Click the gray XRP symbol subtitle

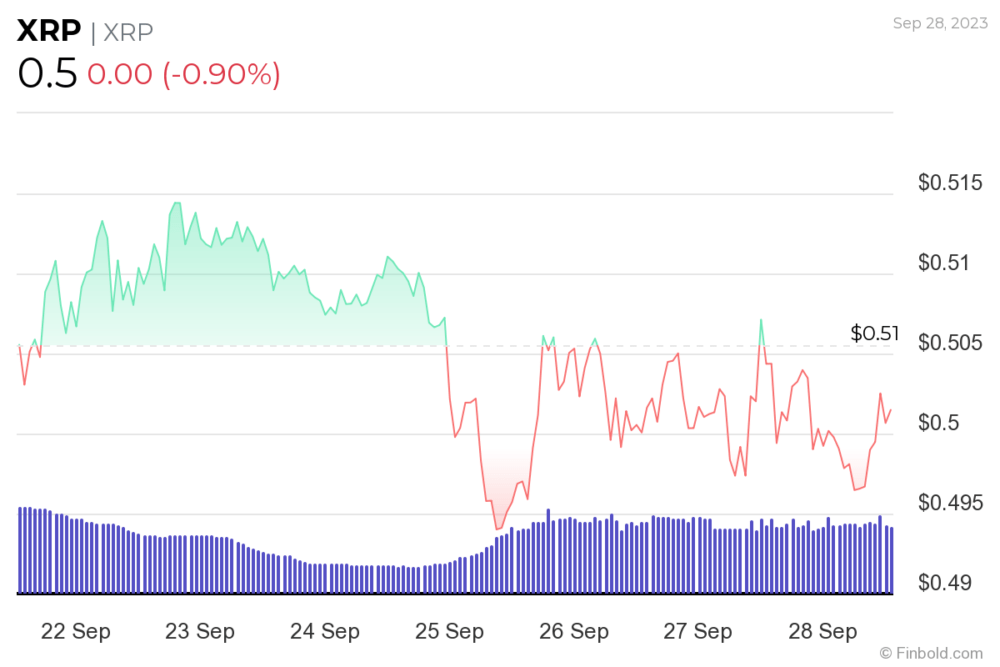tap(128, 32)
